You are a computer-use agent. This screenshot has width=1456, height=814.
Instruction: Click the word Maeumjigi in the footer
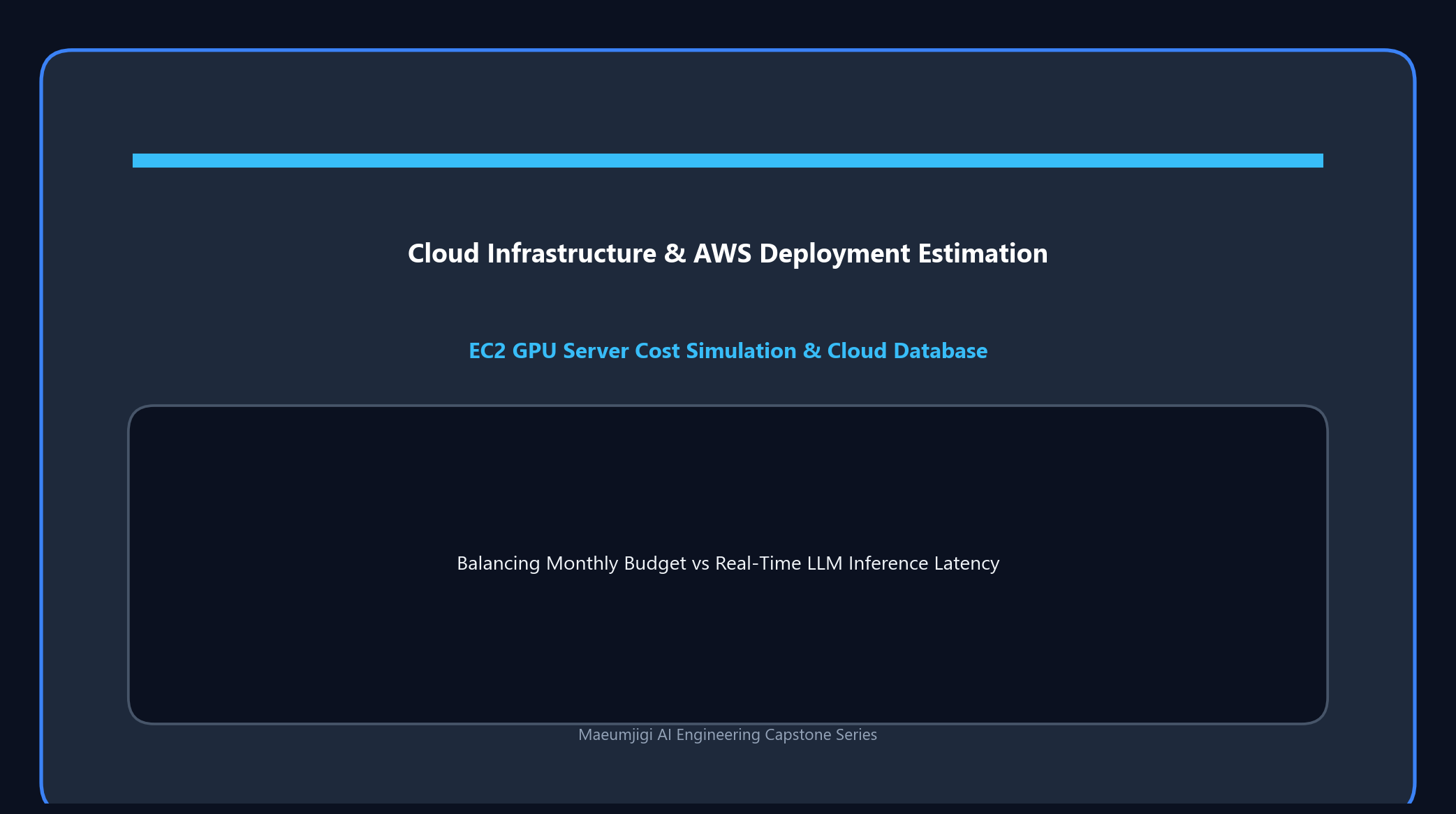tap(615, 735)
